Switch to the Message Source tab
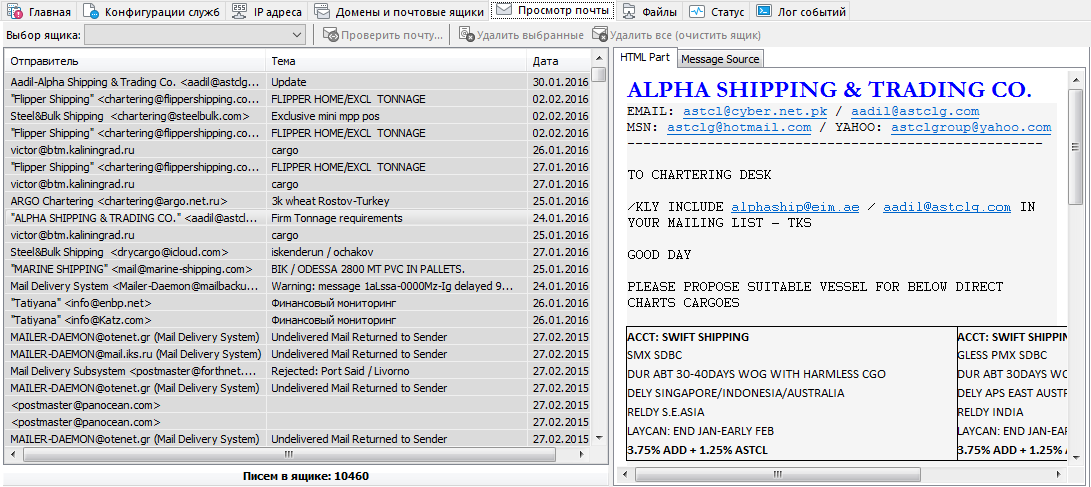 click(x=720, y=59)
